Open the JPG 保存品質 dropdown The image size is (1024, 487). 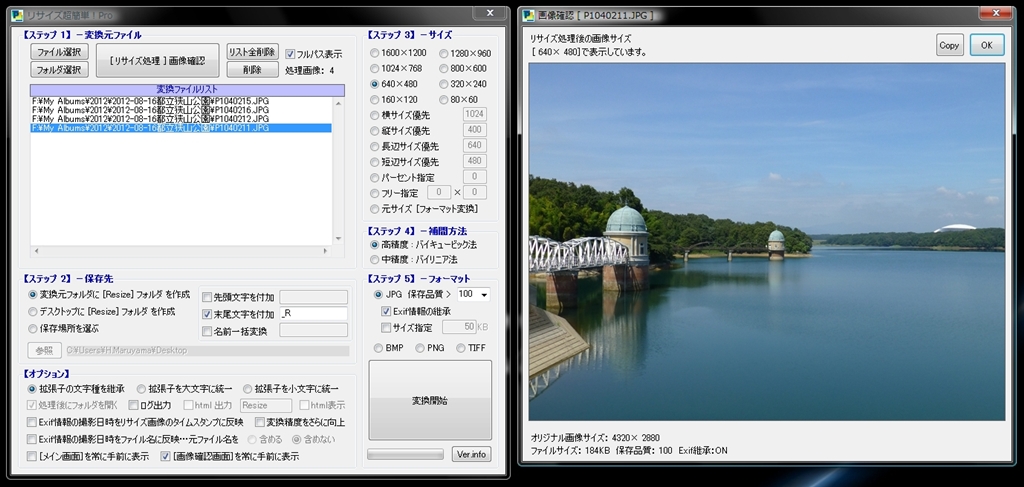coord(484,295)
